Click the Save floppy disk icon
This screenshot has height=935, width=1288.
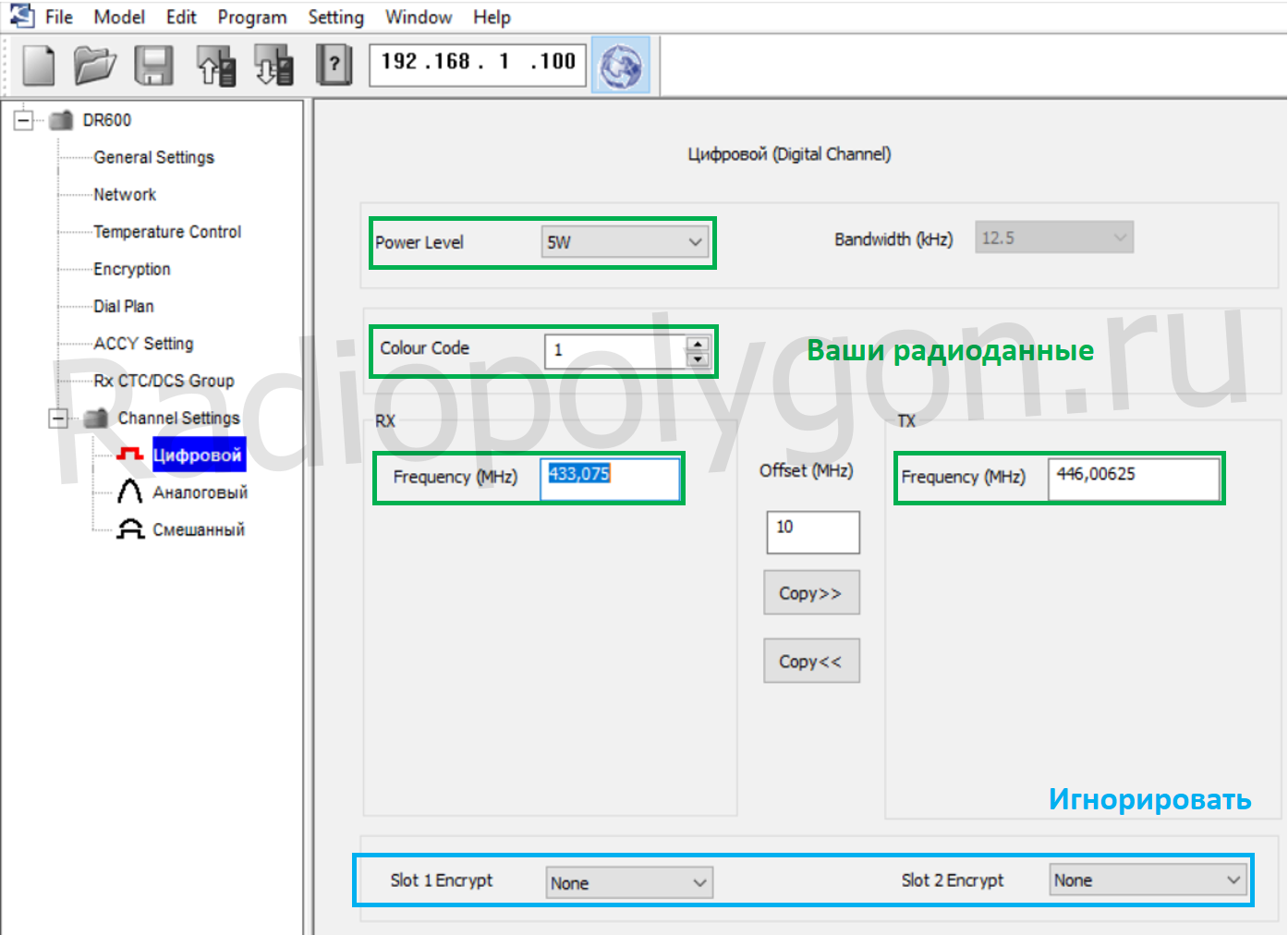[153, 66]
